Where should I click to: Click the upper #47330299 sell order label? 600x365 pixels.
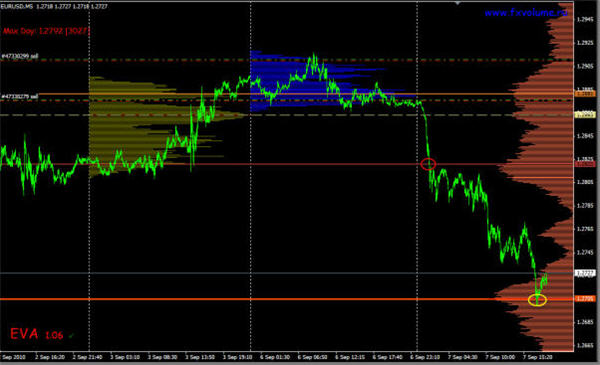(20, 56)
